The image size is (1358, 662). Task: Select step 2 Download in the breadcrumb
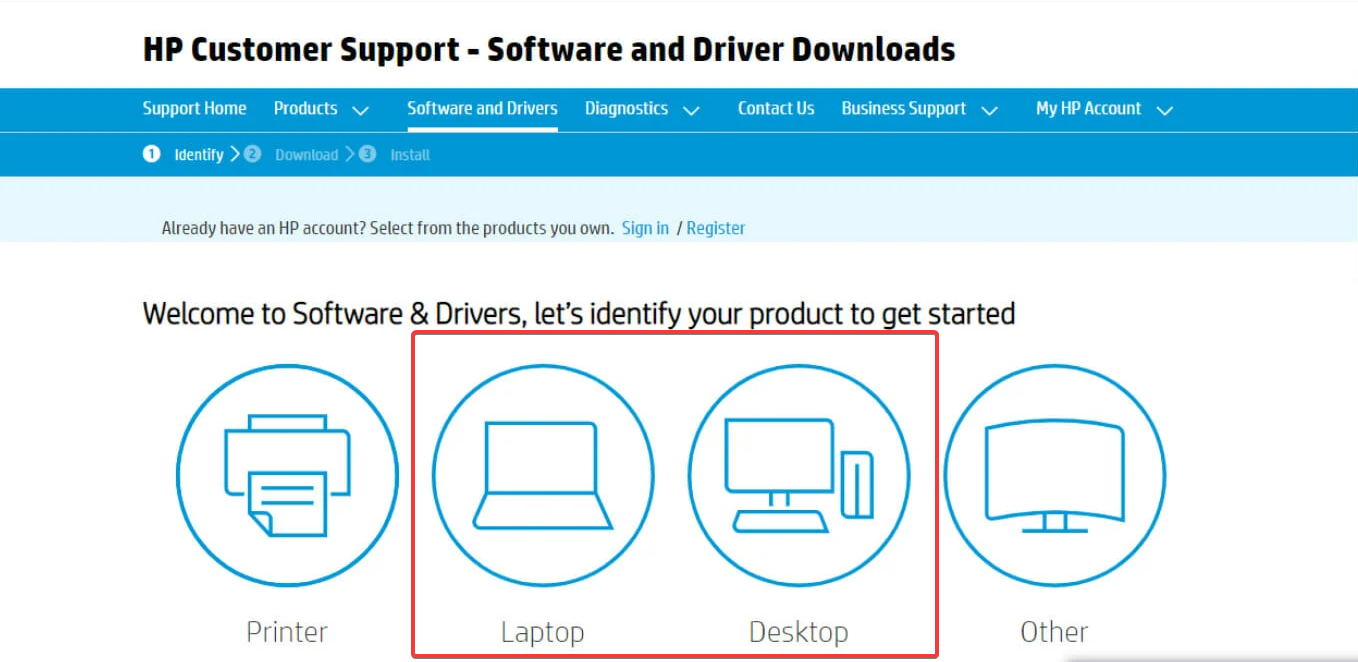291,155
